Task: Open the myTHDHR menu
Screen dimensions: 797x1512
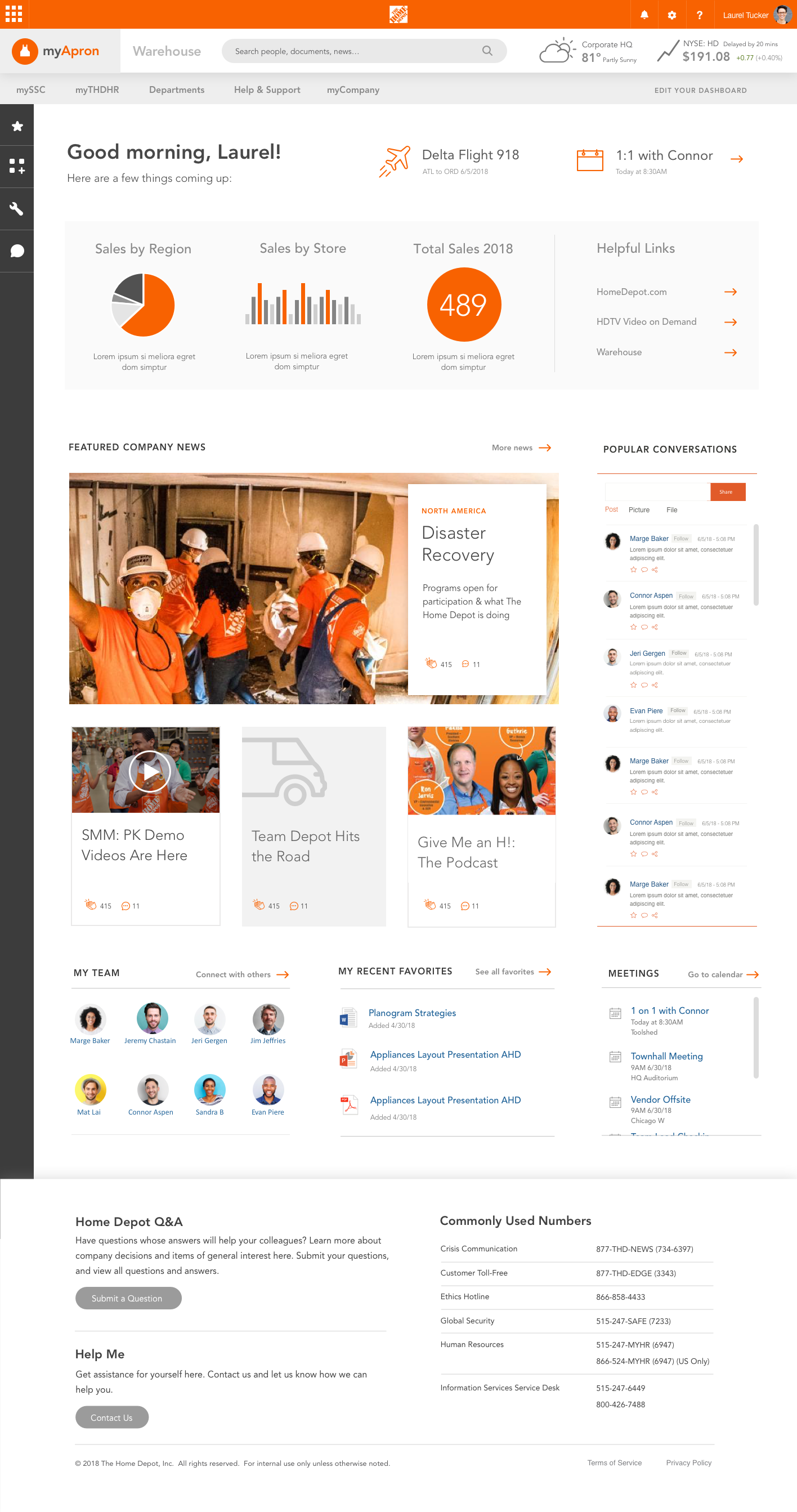Action: click(x=97, y=90)
